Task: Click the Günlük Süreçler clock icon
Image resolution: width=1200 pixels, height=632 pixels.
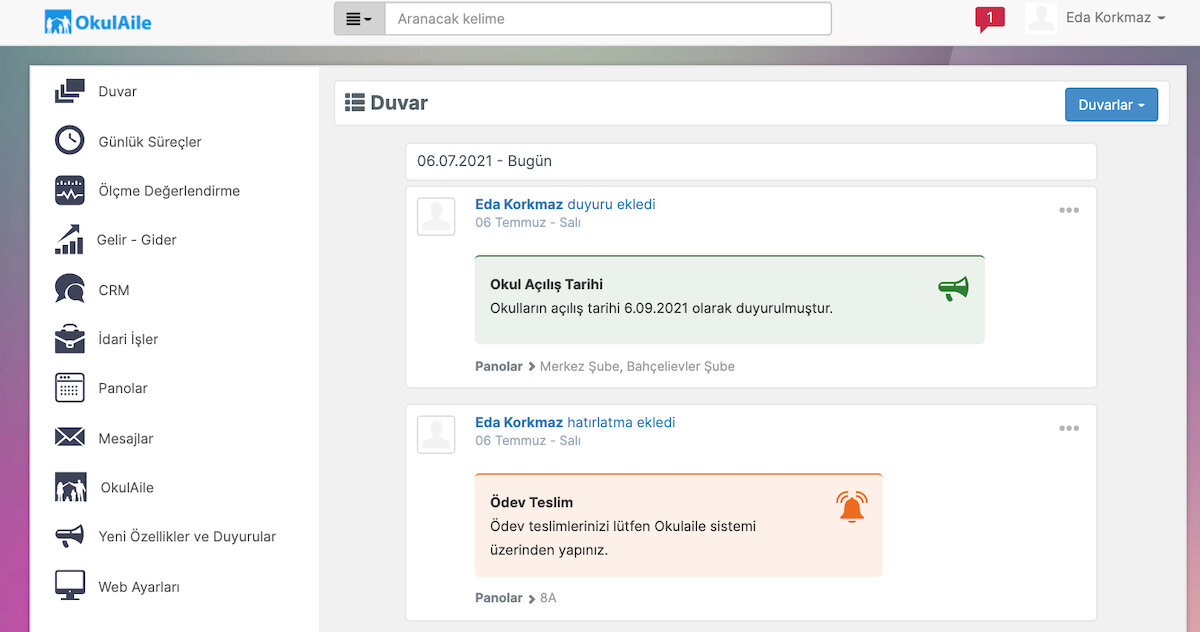Action: point(70,141)
